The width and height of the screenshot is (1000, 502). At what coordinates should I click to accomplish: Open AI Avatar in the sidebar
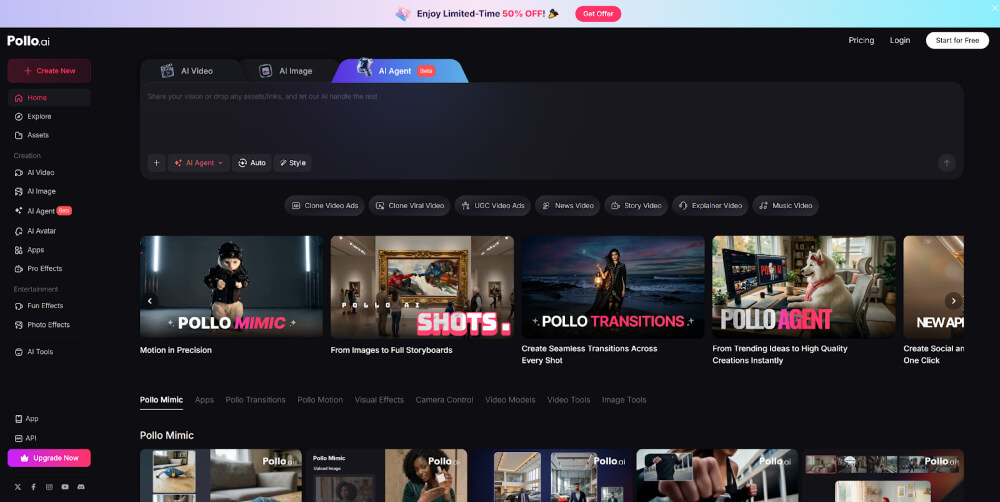(49, 231)
